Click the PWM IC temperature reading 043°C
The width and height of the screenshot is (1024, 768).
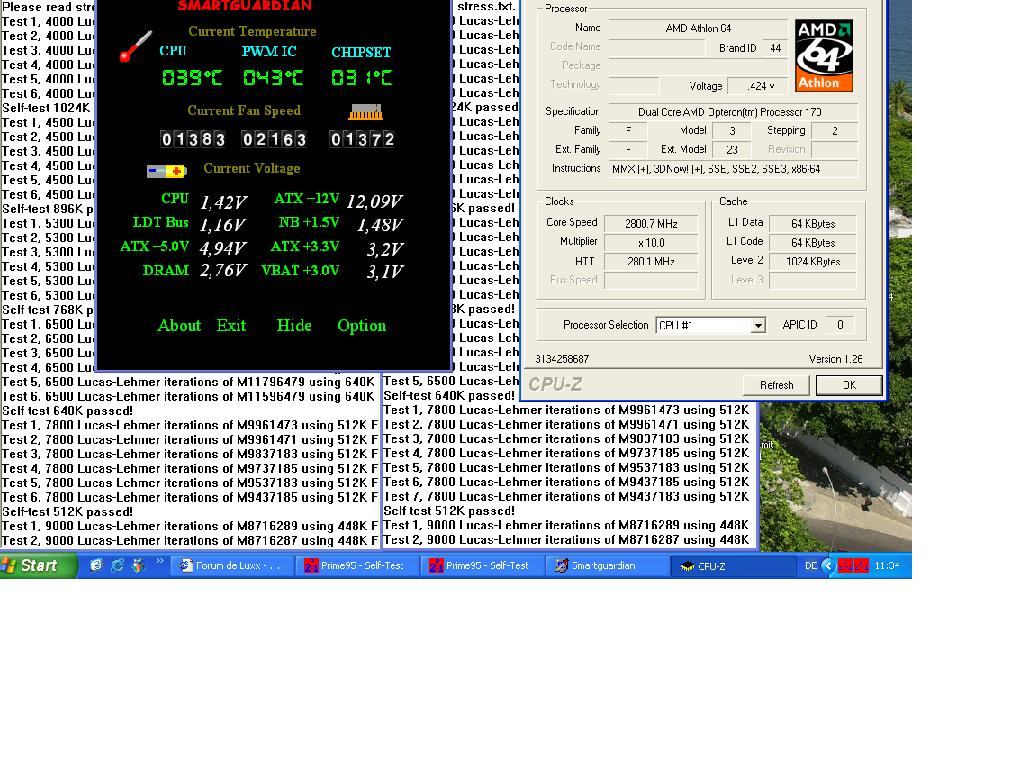(x=273, y=78)
